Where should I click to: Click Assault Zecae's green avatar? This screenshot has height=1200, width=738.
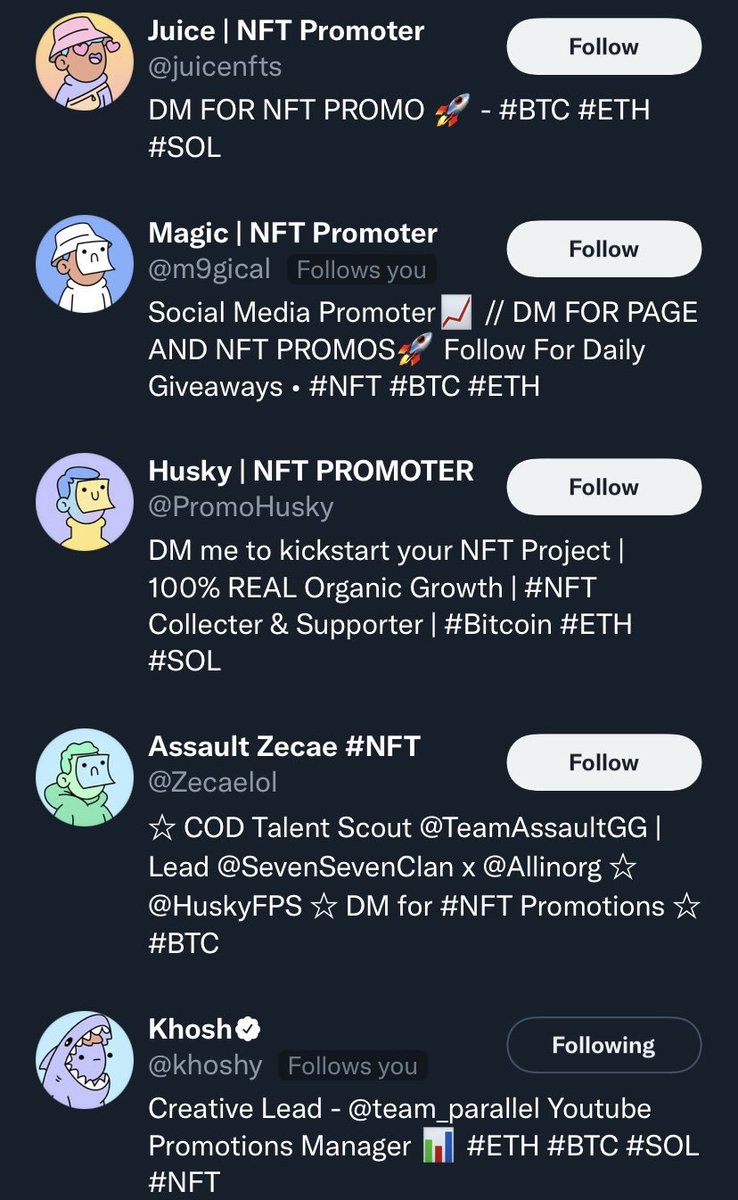(84, 777)
